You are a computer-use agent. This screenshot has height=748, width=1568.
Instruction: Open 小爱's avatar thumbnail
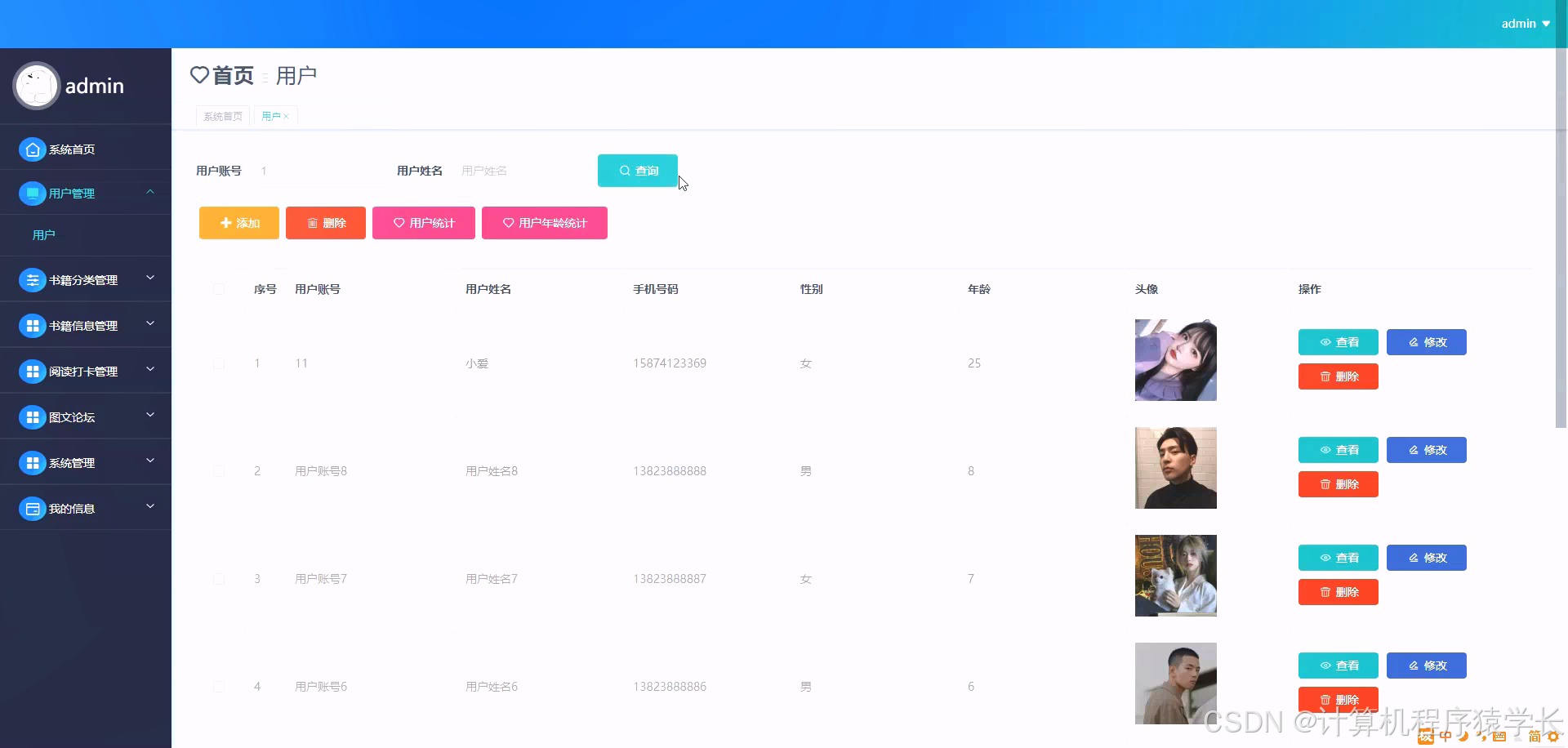(x=1176, y=360)
